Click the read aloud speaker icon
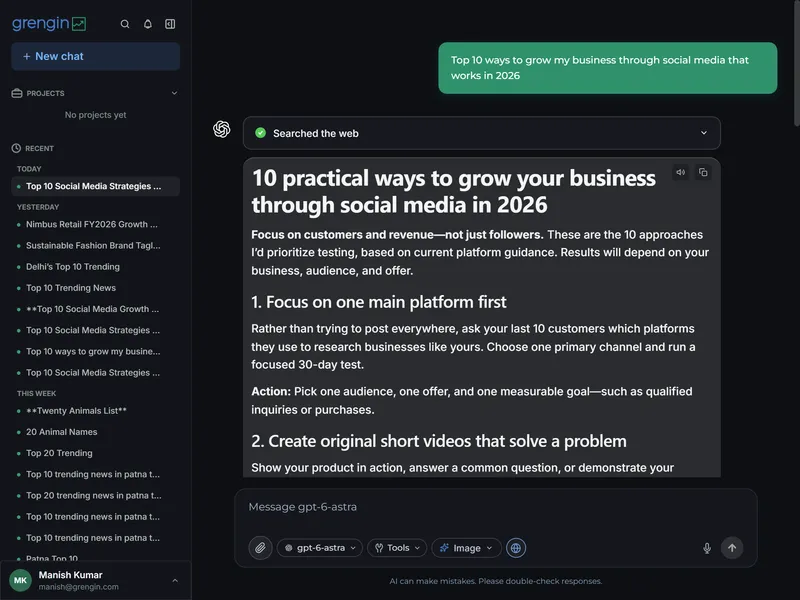This screenshot has width=800, height=600. tap(681, 172)
